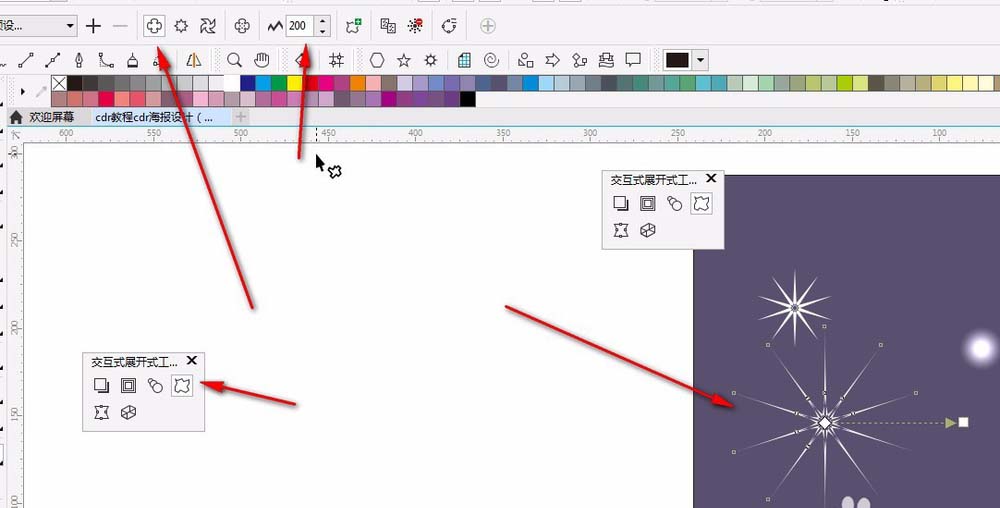The height and width of the screenshot is (508, 1000).
Task: Select the pen tool icon
Action: click(x=79, y=61)
